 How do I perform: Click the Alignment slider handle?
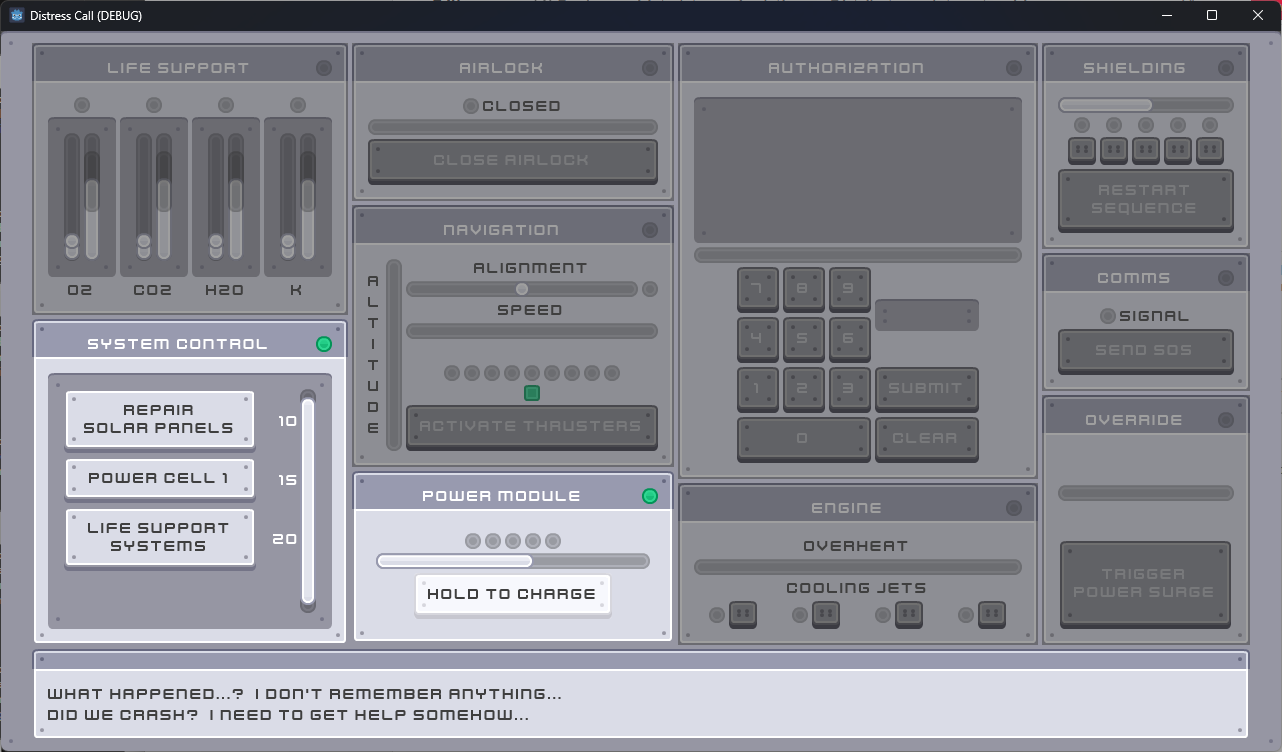522,289
